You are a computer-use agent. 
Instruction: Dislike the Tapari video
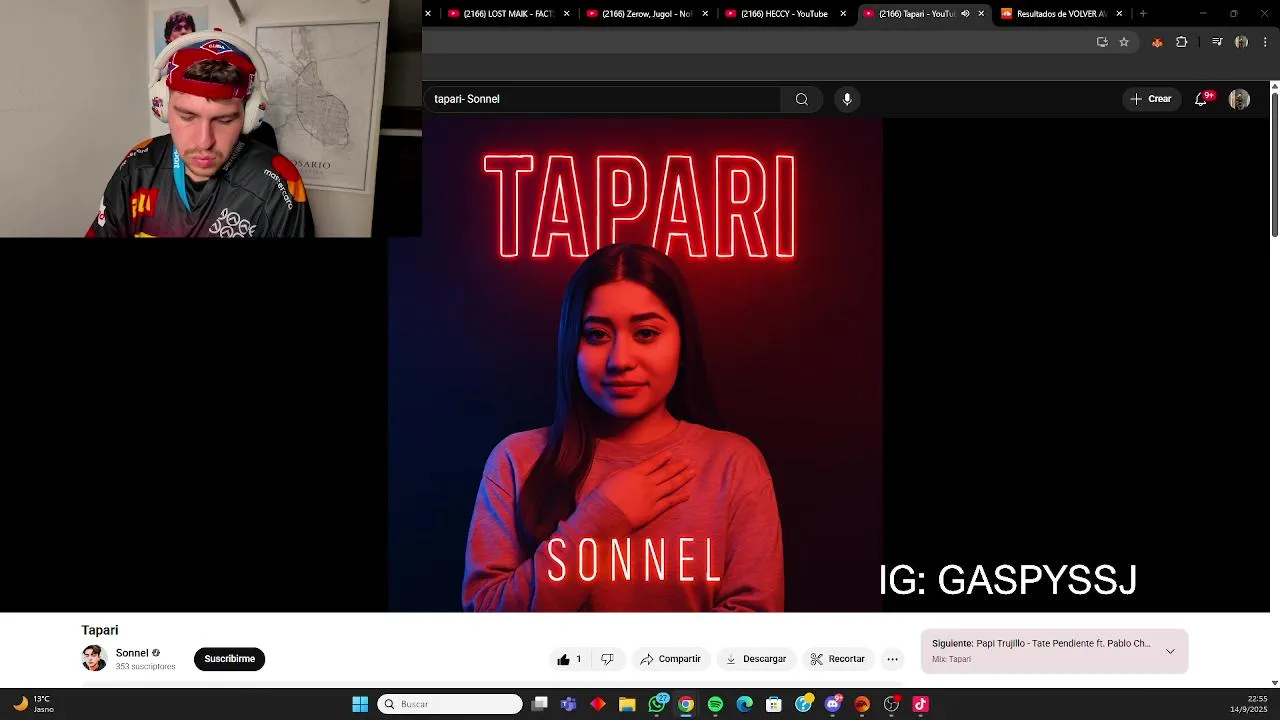[x=607, y=659]
